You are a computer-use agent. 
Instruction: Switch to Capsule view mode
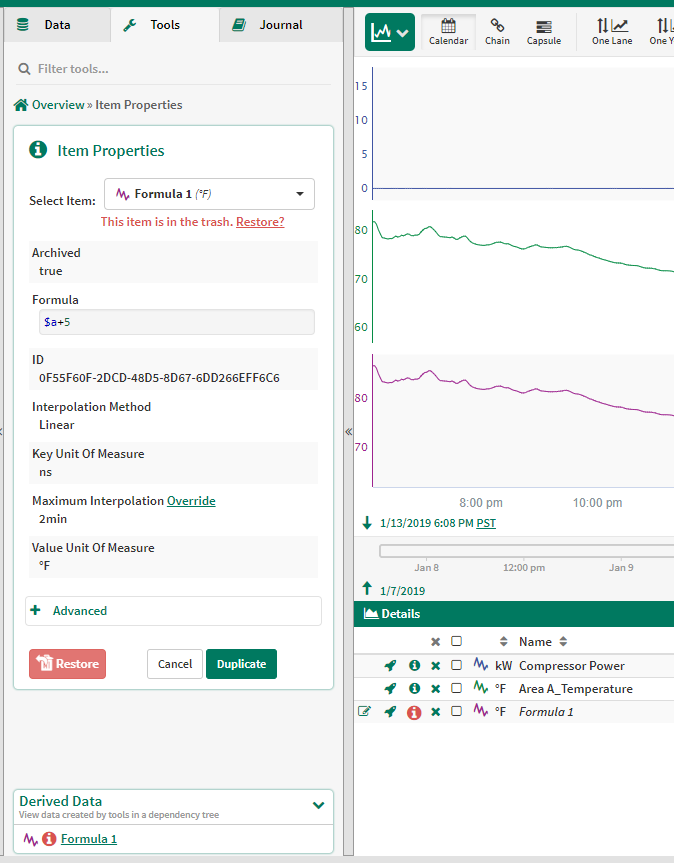coord(543,31)
